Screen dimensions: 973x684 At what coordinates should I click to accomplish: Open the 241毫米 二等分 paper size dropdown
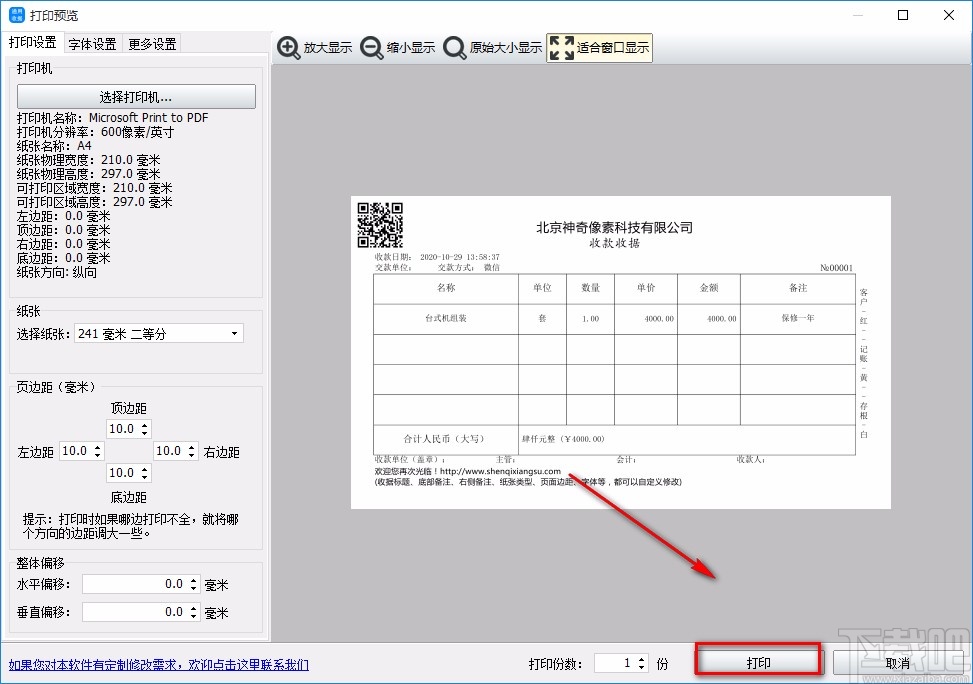(233, 333)
